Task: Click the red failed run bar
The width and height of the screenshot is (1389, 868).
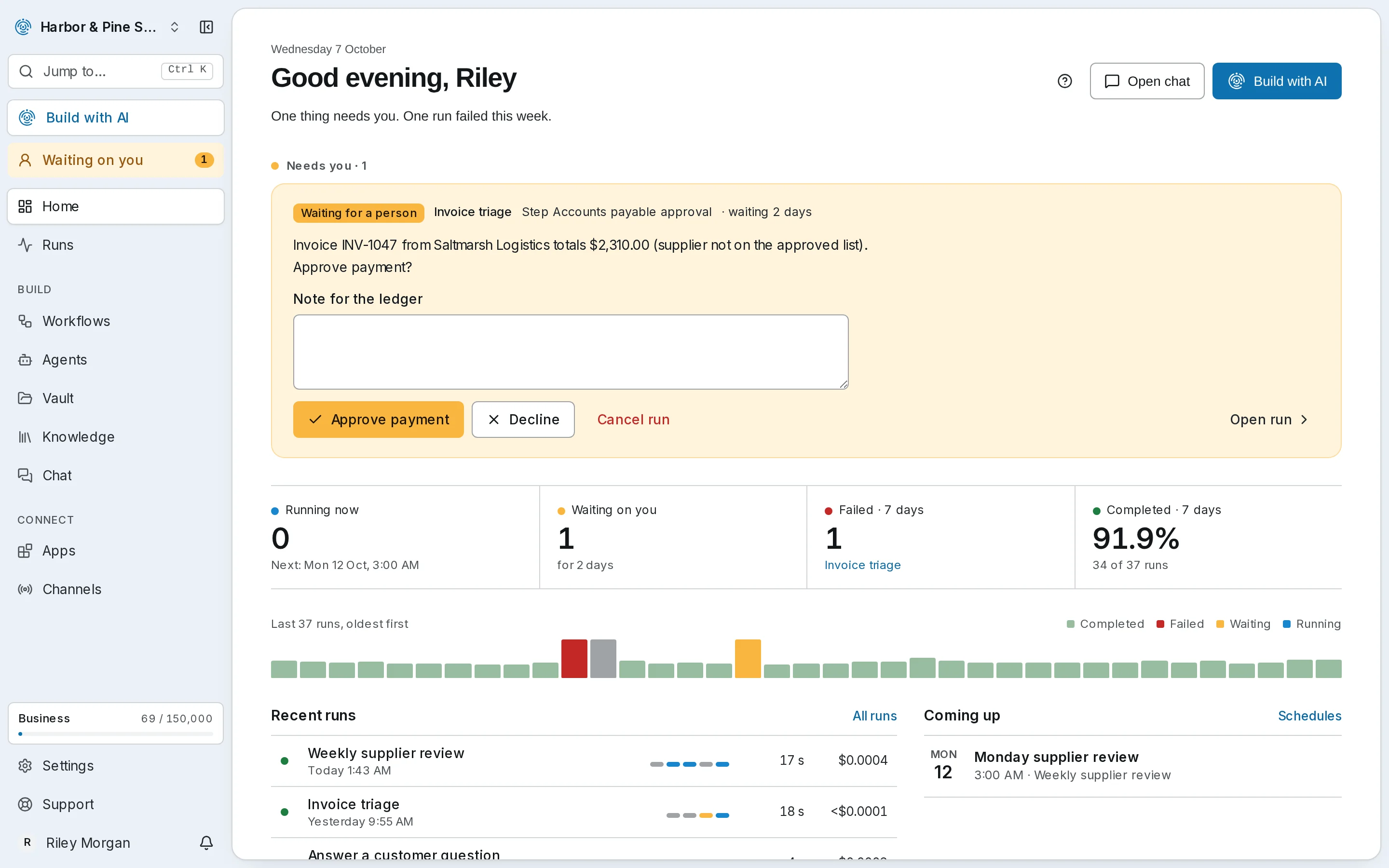Action: [574, 658]
